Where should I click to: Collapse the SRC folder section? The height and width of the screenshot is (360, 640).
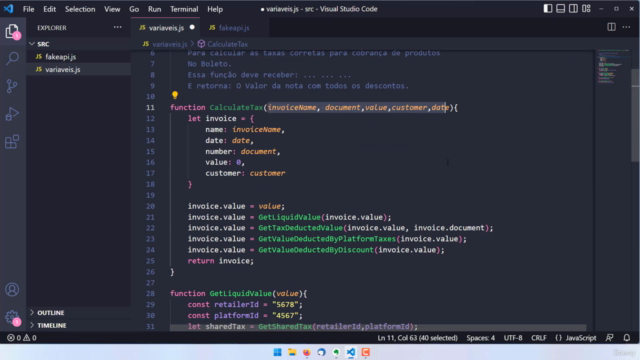click(78, 44)
